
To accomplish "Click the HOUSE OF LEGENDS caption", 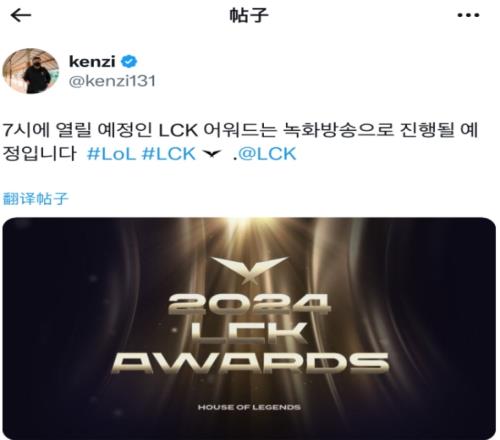I will [x=249, y=407].
